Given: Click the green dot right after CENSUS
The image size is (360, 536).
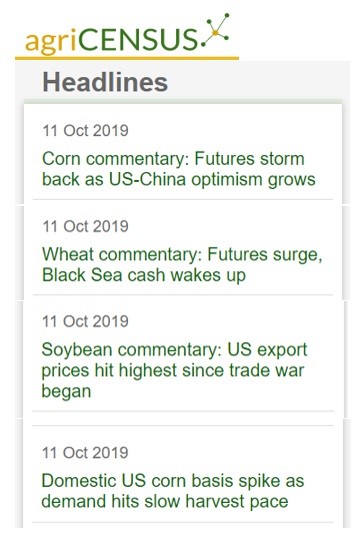Looking at the screenshot, I should (x=203, y=44).
